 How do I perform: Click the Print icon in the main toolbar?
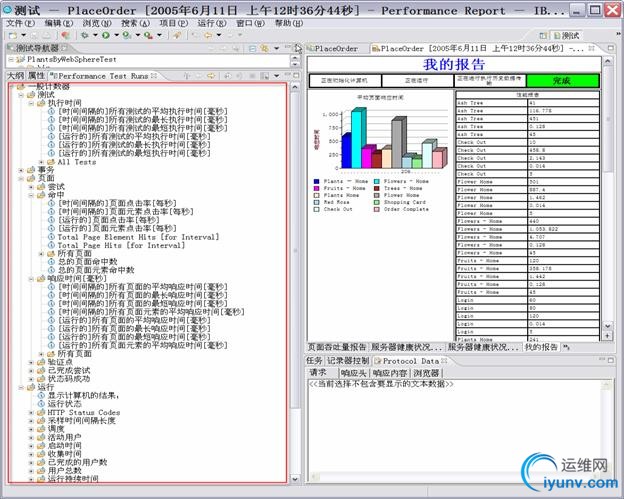47,35
